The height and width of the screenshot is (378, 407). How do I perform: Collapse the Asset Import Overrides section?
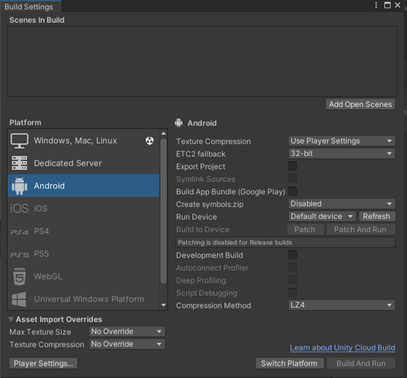coord(11,319)
